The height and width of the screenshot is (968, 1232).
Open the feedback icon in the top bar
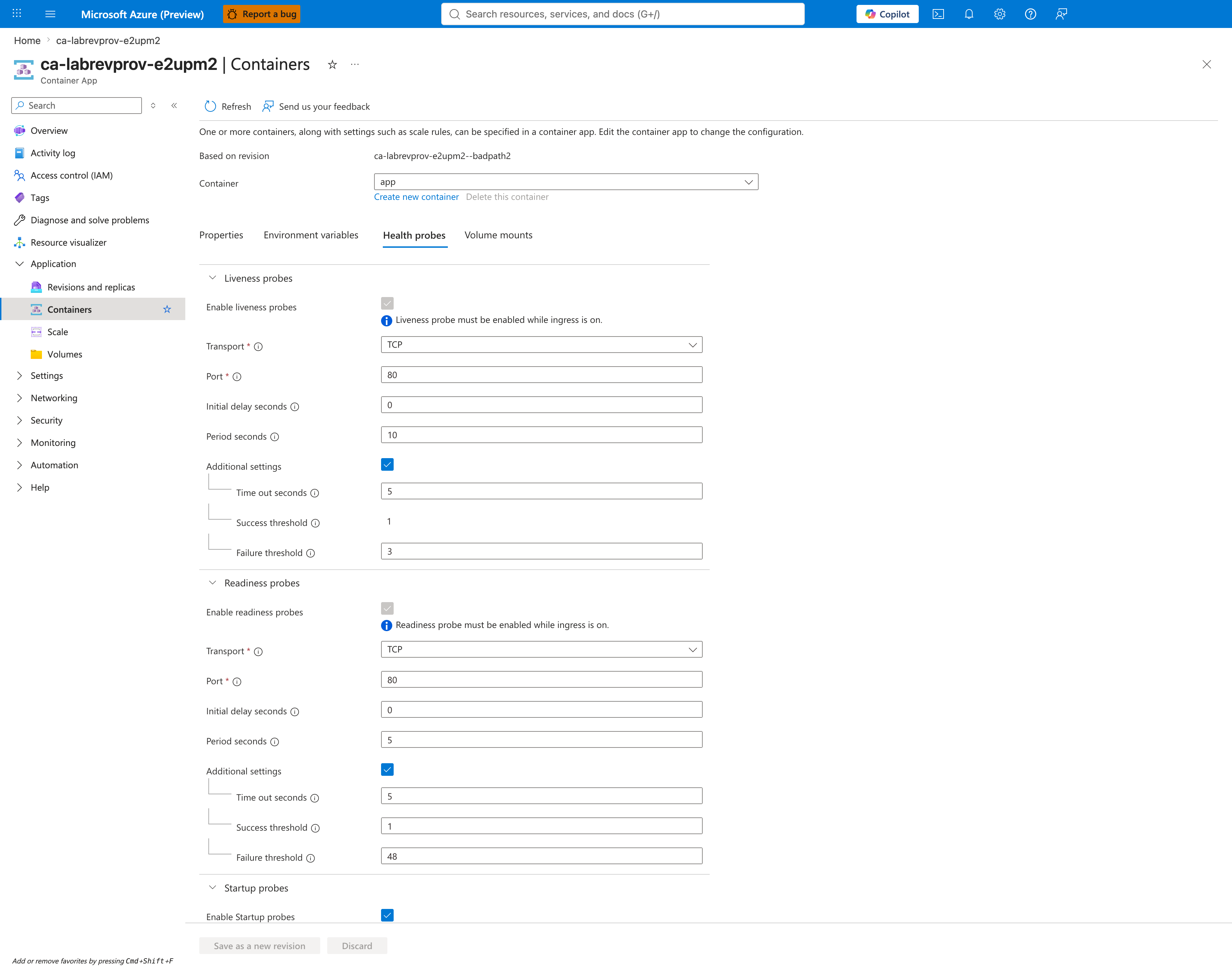tap(1061, 14)
